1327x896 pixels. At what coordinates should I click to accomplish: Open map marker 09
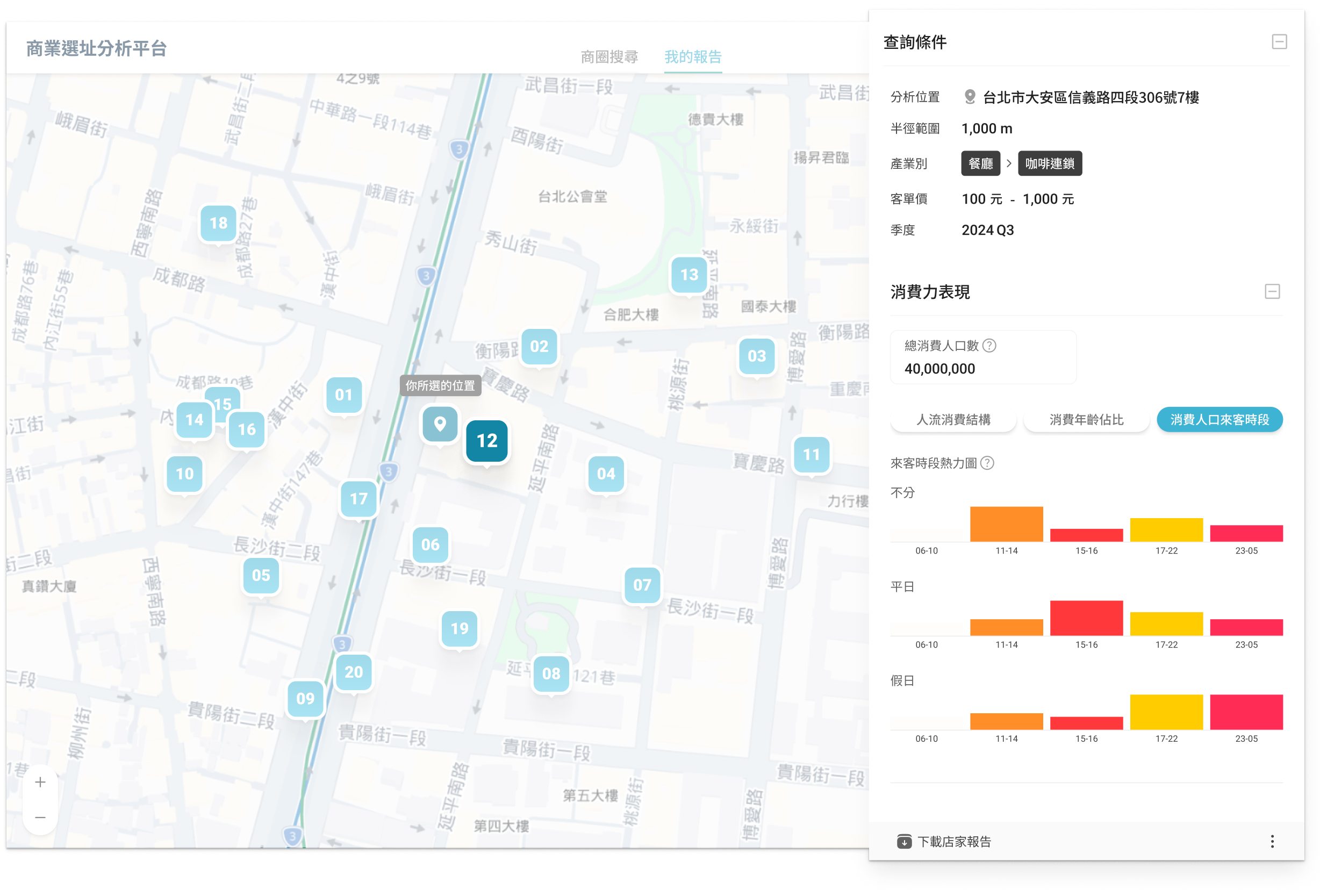pos(305,698)
